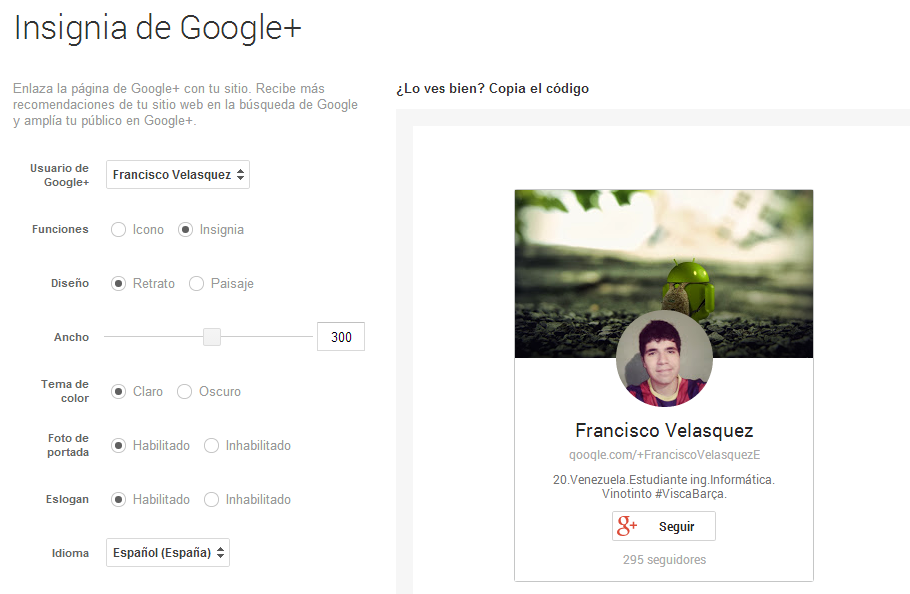Select the Claro color theme
The width and height of the screenshot is (910, 594).
coord(119,391)
